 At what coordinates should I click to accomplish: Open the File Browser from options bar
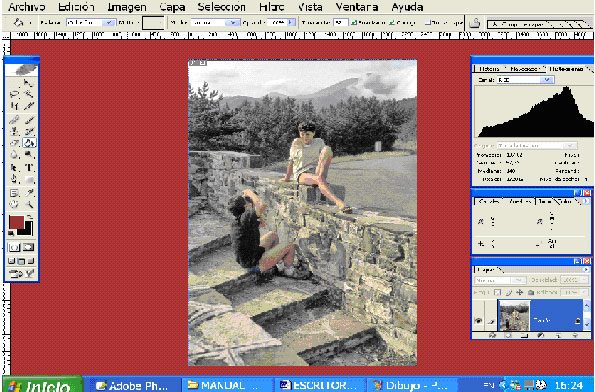[474, 23]
